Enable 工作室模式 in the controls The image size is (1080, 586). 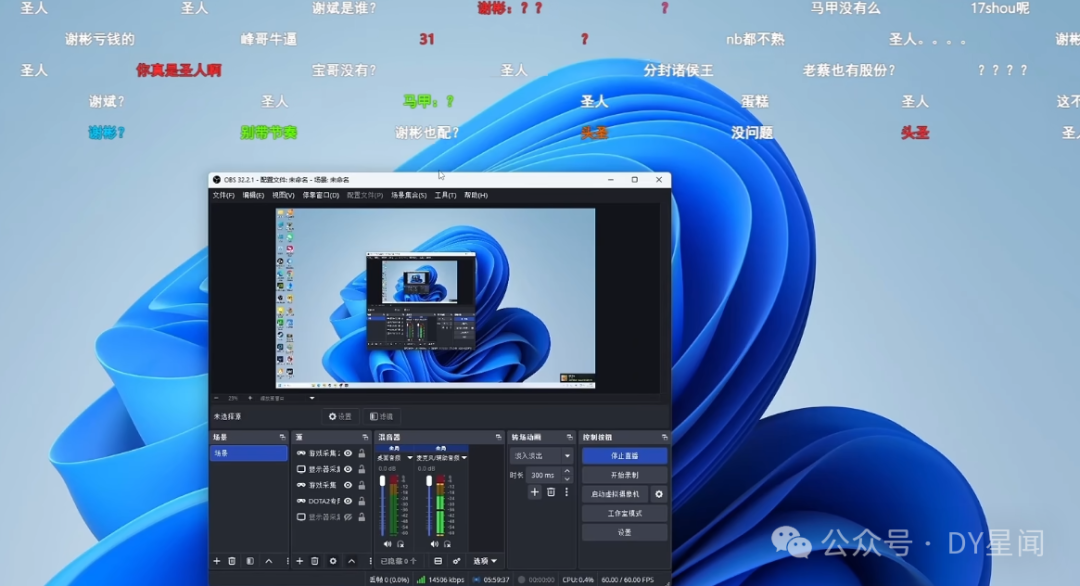point(625,514)
